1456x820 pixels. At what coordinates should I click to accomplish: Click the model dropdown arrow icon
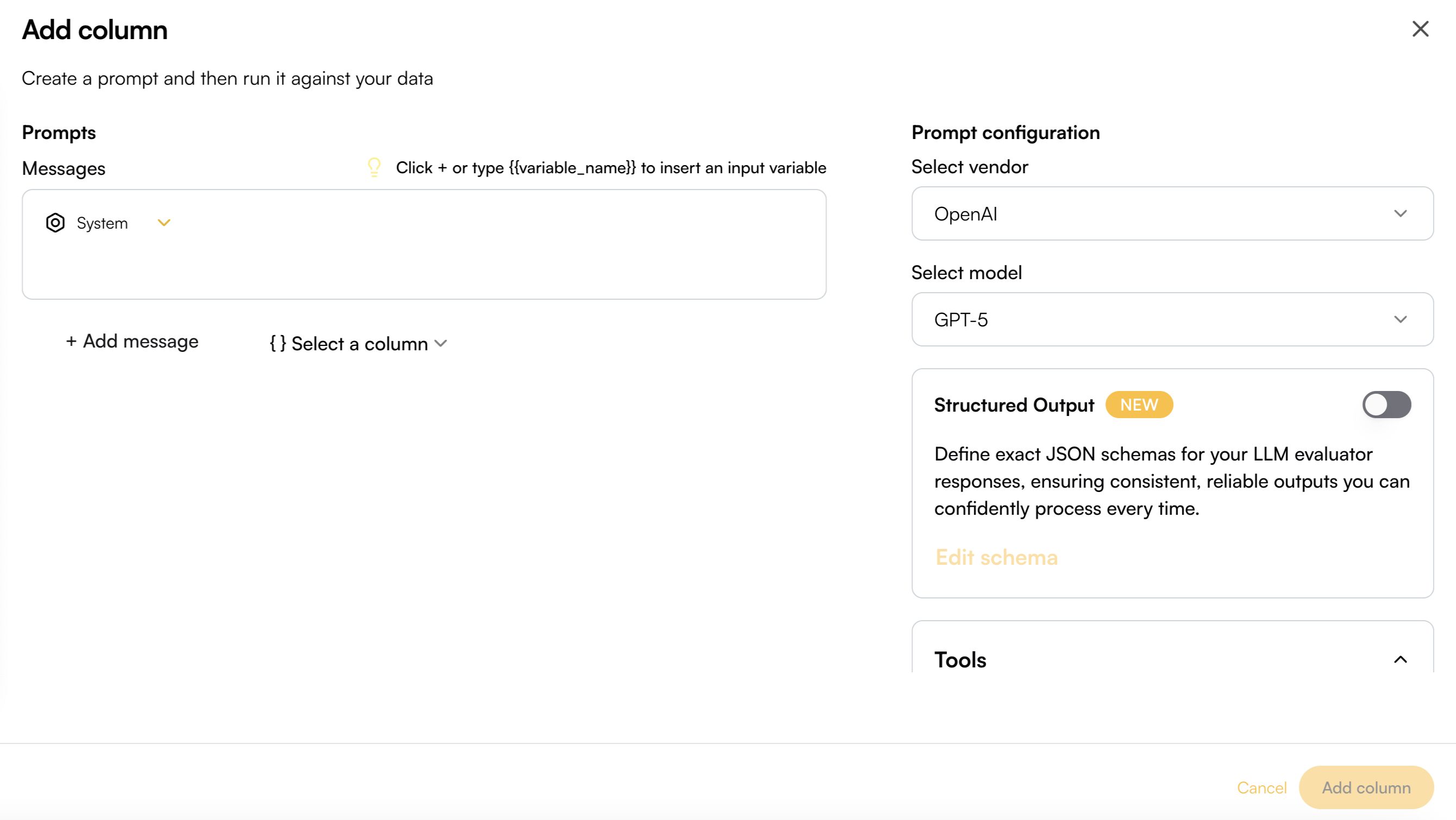click(1400, 319)
